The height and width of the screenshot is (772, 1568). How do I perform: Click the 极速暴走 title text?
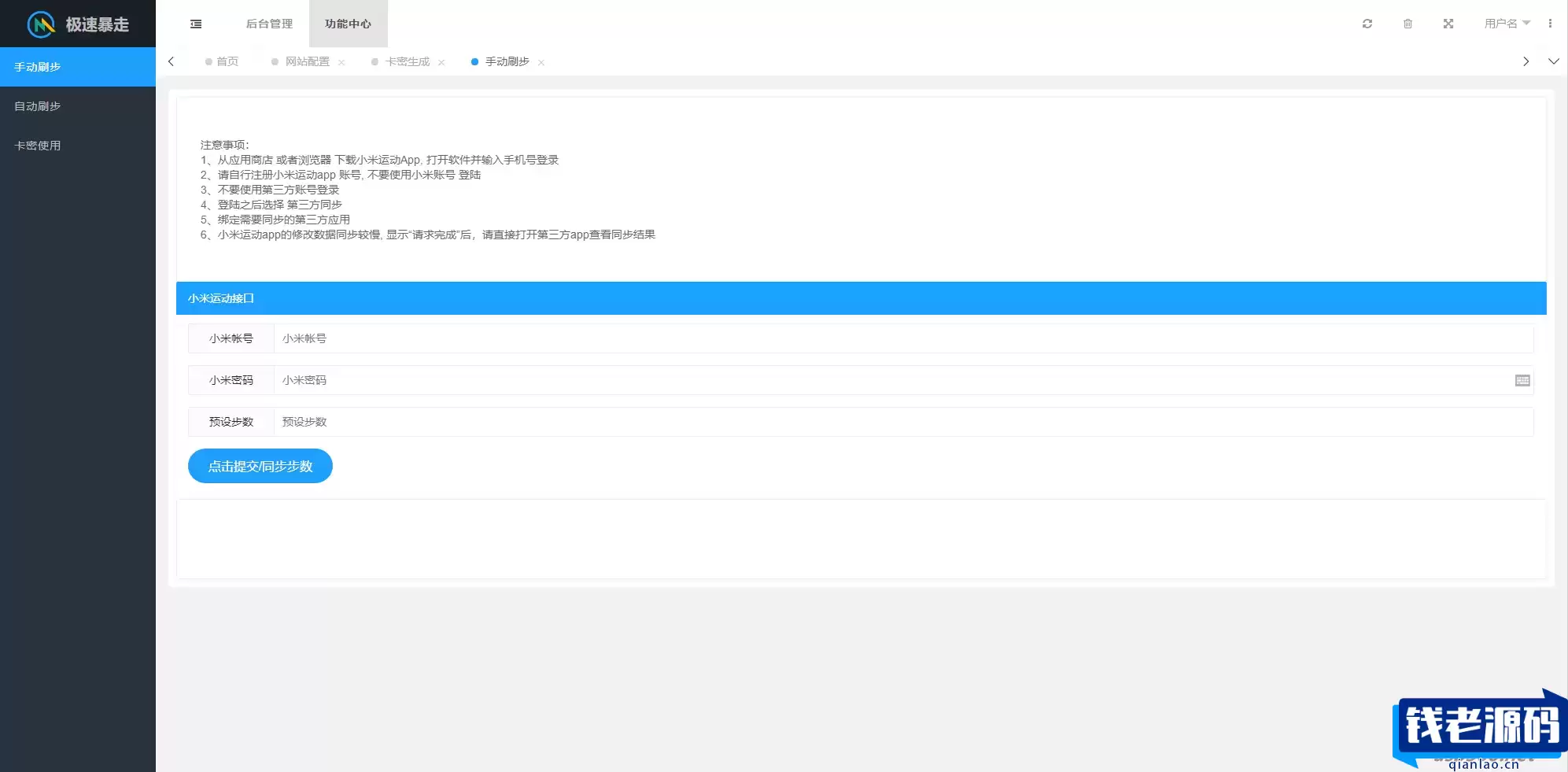click(98, 24)
